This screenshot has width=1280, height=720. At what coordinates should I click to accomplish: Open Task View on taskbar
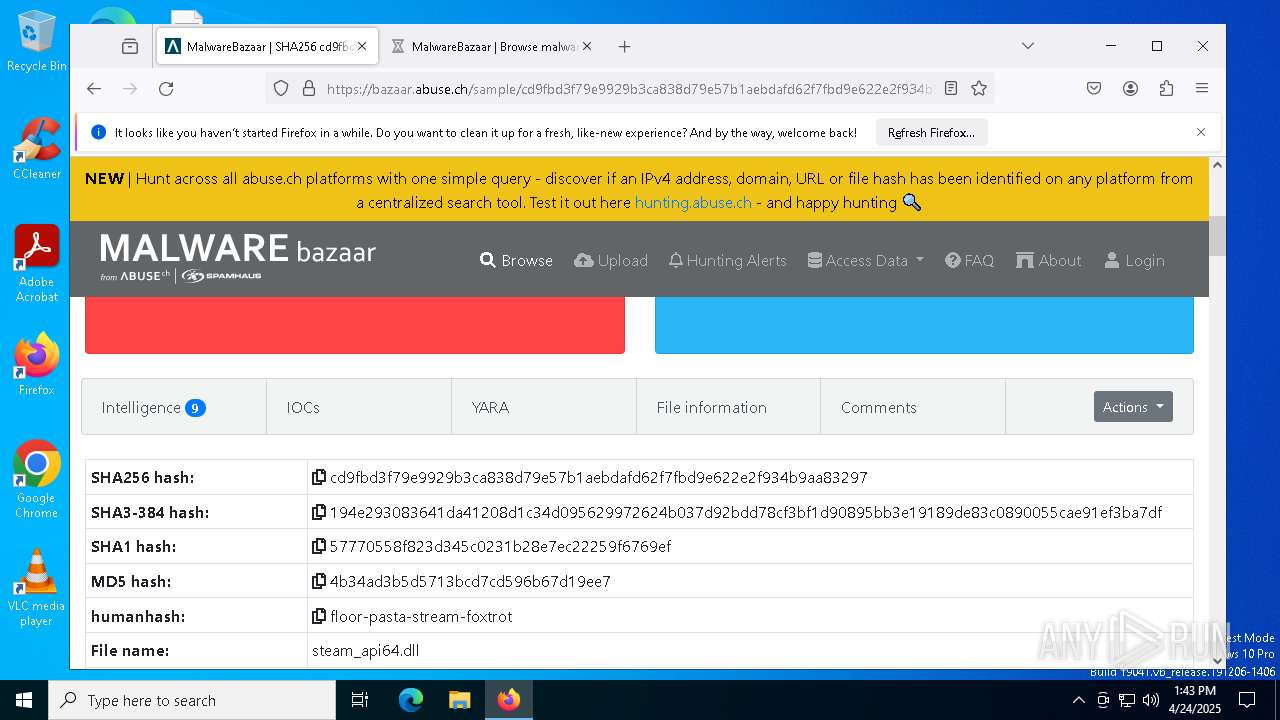[360, 700]
